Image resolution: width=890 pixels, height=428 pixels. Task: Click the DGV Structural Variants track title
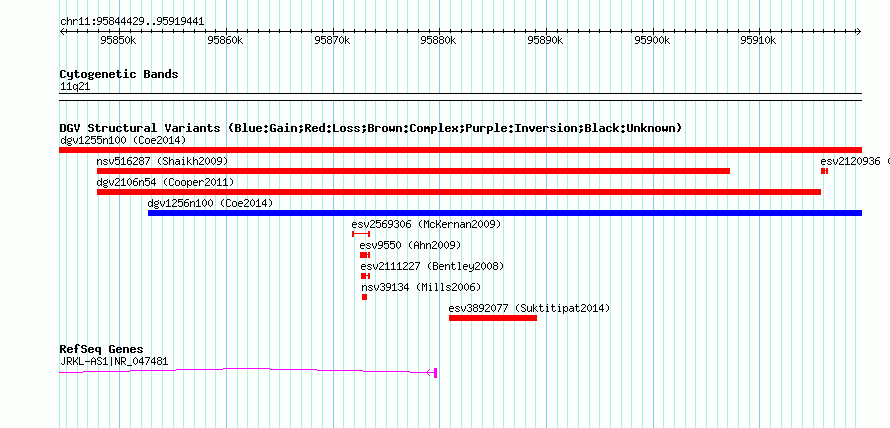371,128
